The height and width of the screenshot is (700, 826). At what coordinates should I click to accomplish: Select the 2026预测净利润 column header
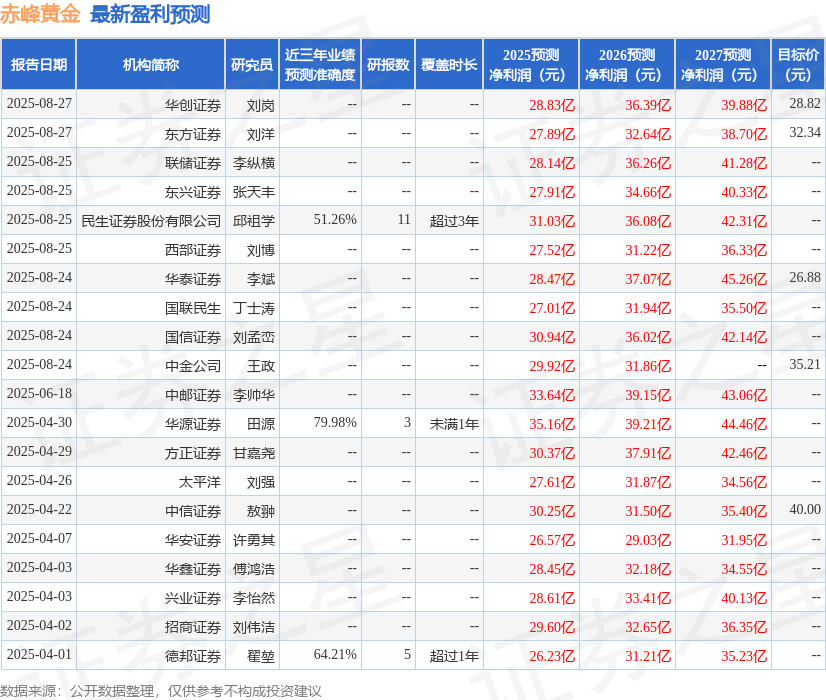(x=627, y=64)
